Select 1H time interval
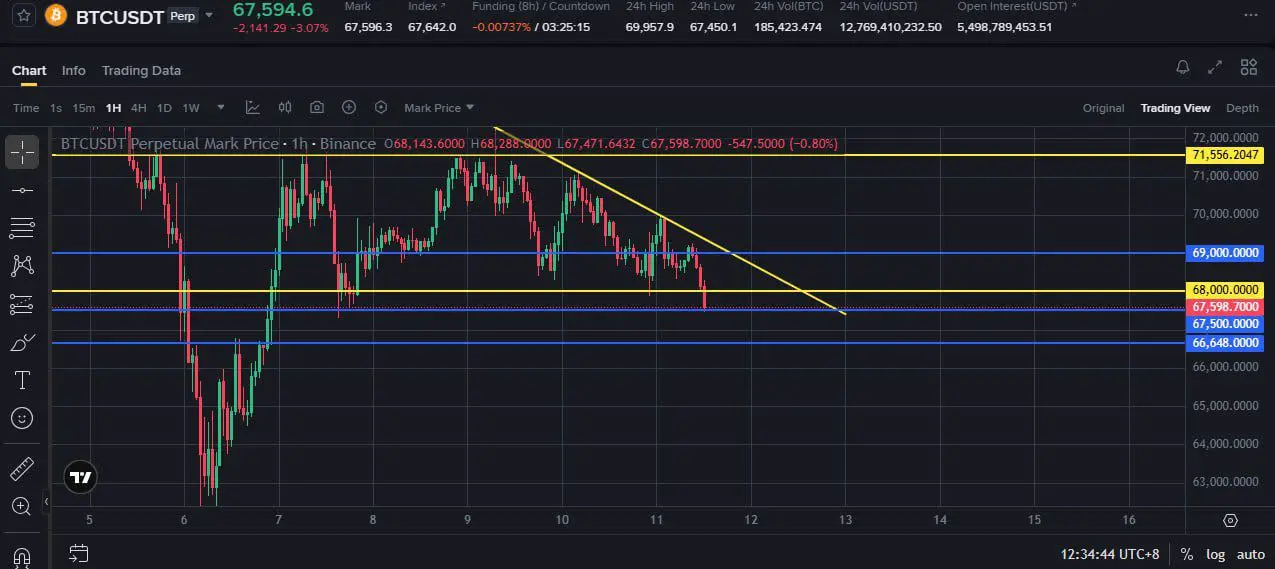Viewport: 1275px width, 569px height. pyautogui.click(x=113, y=108)
